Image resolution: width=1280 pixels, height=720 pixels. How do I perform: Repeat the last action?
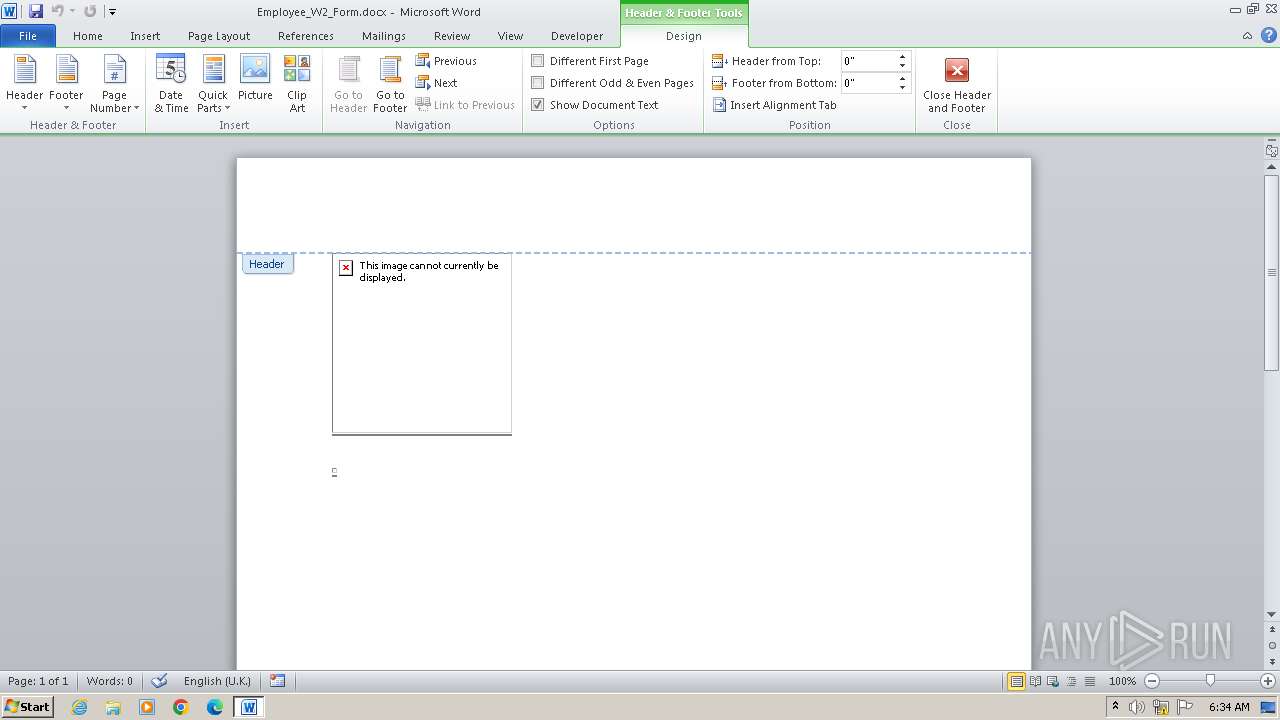point(90,11)
